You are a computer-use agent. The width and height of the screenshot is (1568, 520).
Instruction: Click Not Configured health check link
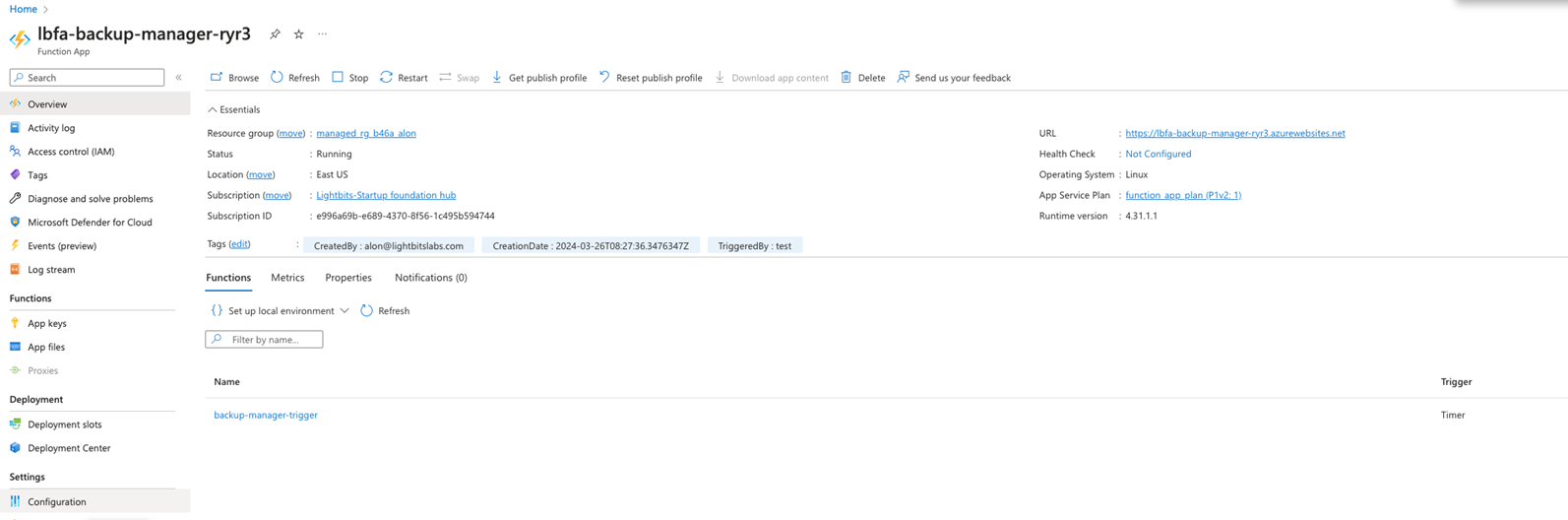1159,154
